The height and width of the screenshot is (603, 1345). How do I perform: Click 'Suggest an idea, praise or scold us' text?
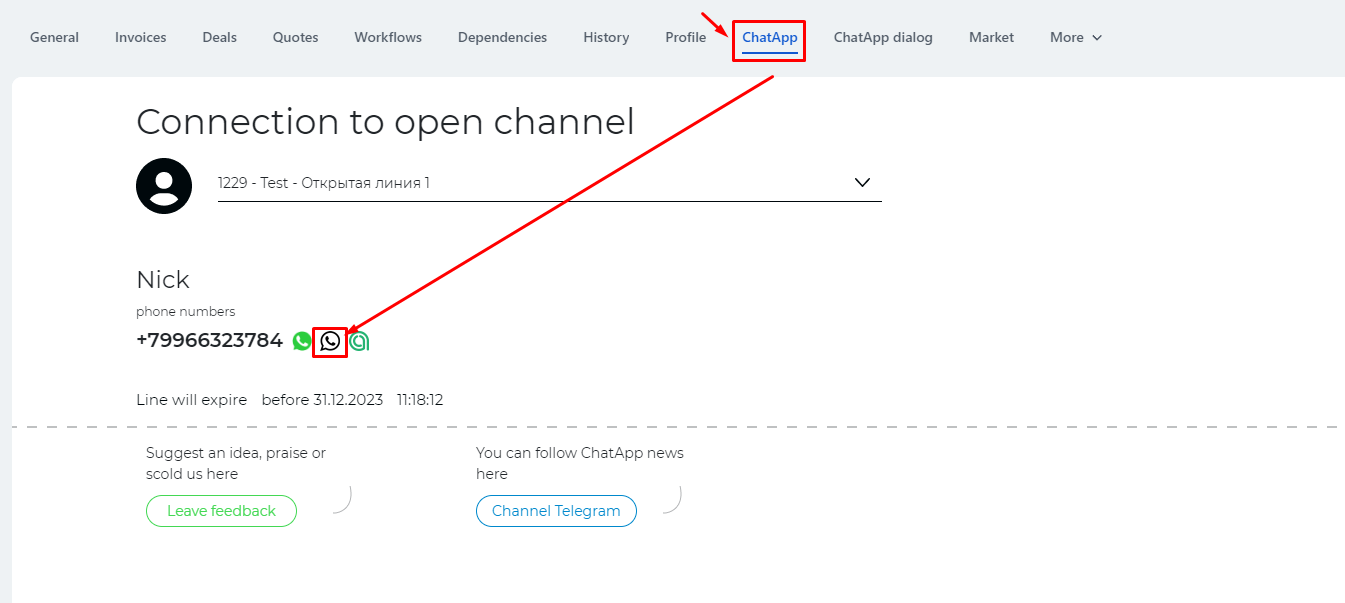pos(236,463)
